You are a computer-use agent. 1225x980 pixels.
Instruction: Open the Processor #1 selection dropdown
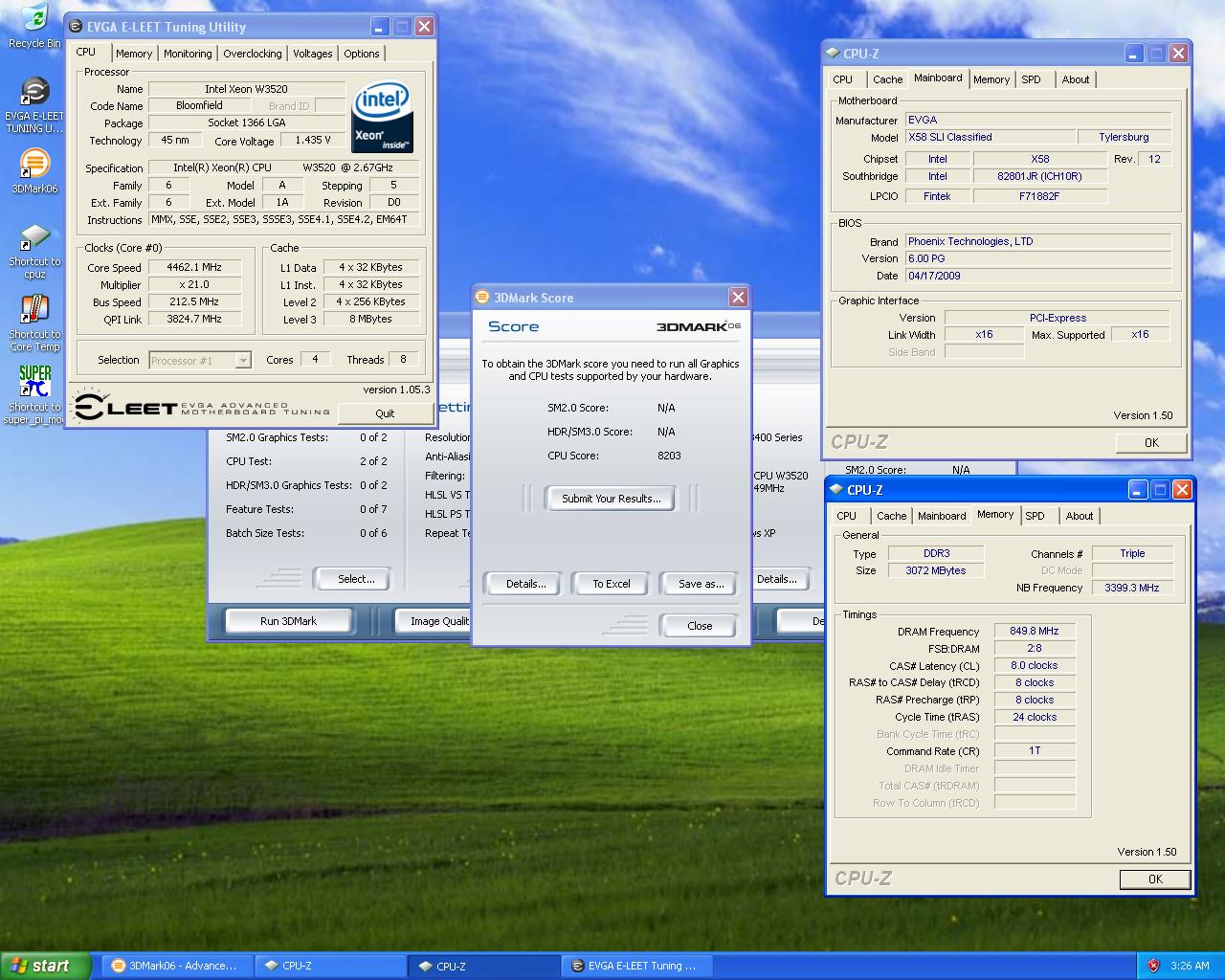pos(243,361)
